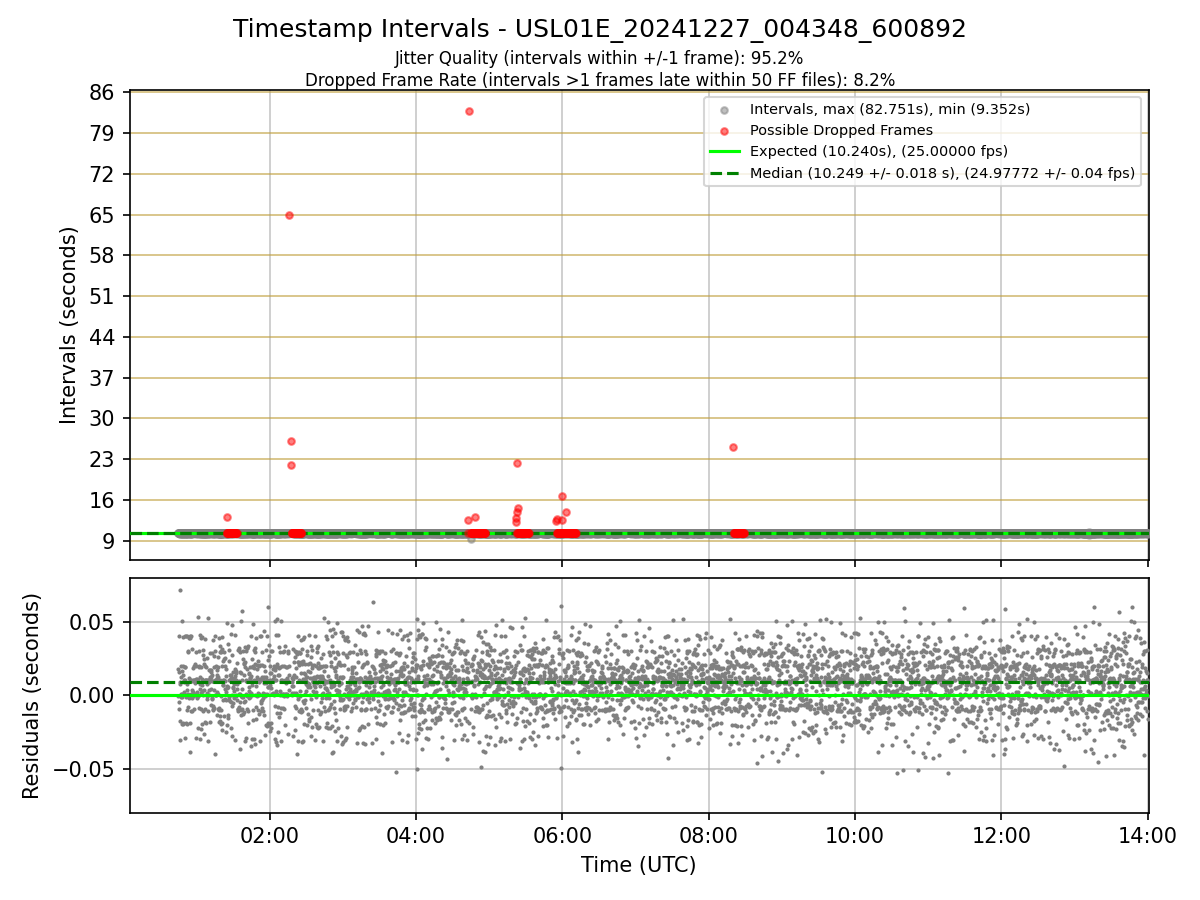Screen dimensions: 1200x900
Task: Select the red point near 16.5 seconds at 06:00
Action: point(562,496)
